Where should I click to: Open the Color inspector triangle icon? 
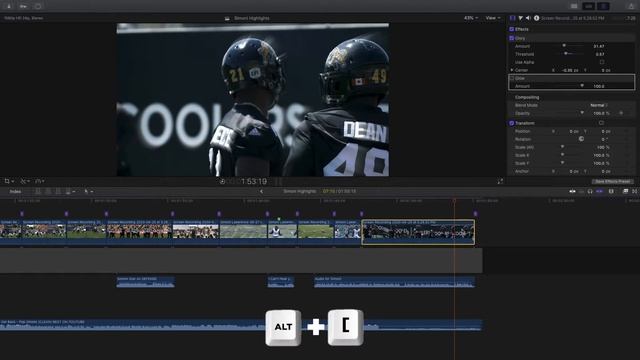tap(520, 18)
